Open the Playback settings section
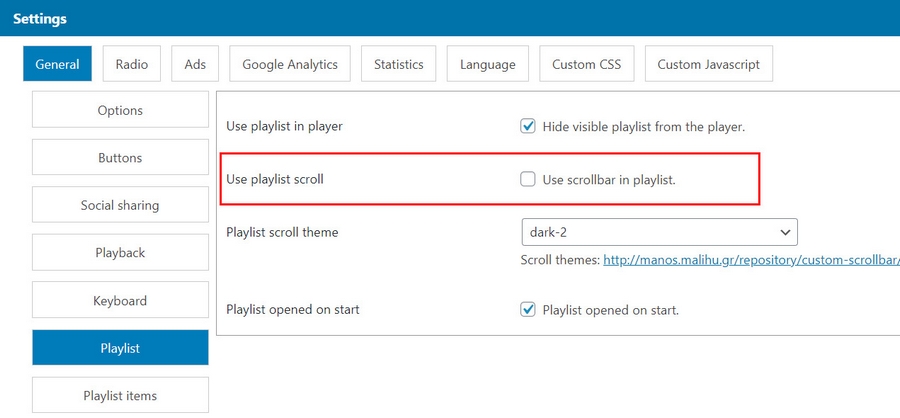This screenshot has width=900, height=418. pyautogui.click(x=120, y=253)
